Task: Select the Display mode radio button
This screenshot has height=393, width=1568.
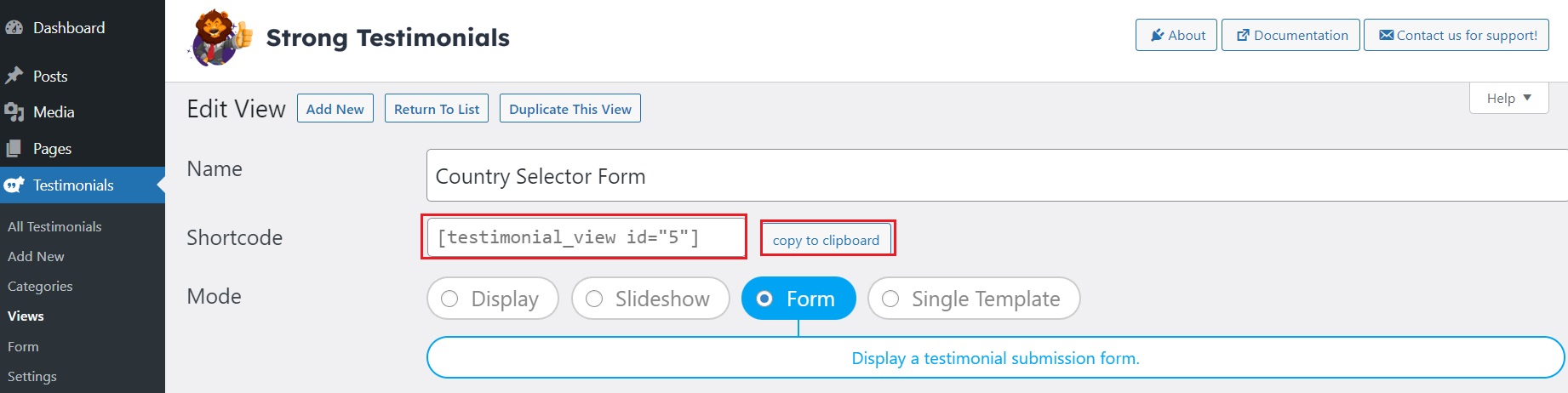Action: [449, 299]
